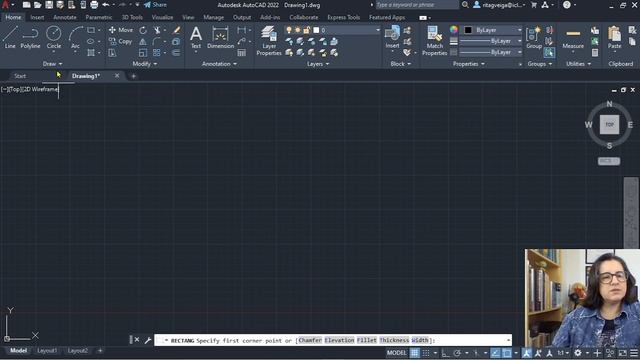The width and height of the screenshot is (640, 360).
Task: Click the Scale tool icon
Action: click(x=143, y=53)
